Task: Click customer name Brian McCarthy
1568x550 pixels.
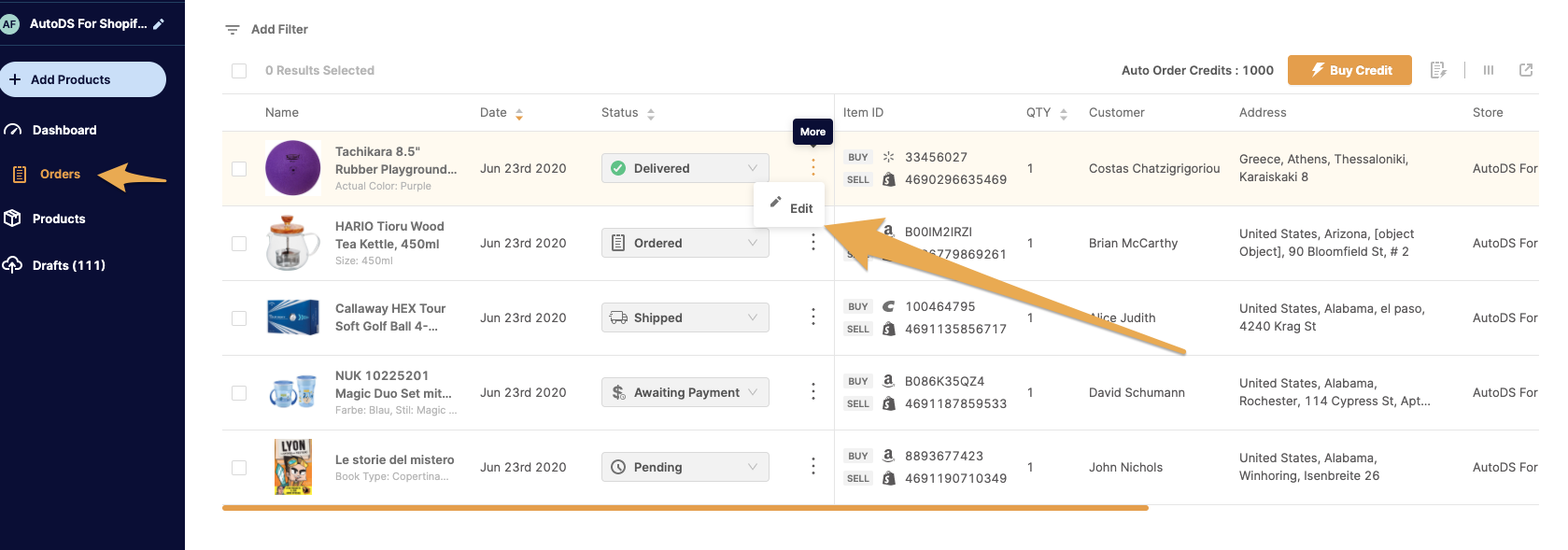Action: [x=1133, y=243]
